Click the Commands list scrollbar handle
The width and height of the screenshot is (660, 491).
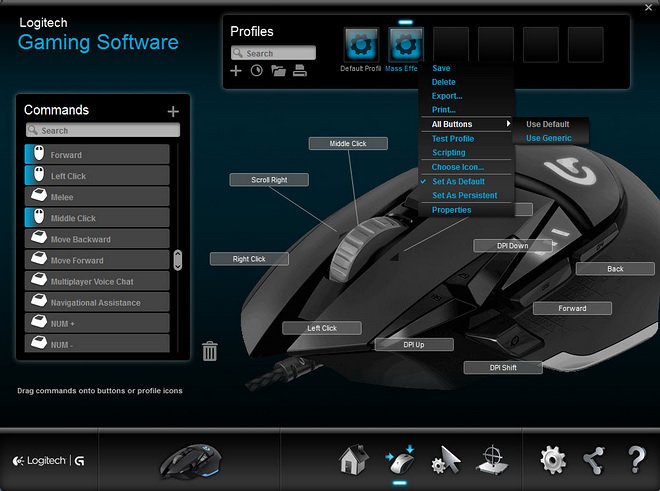[178, 260]
